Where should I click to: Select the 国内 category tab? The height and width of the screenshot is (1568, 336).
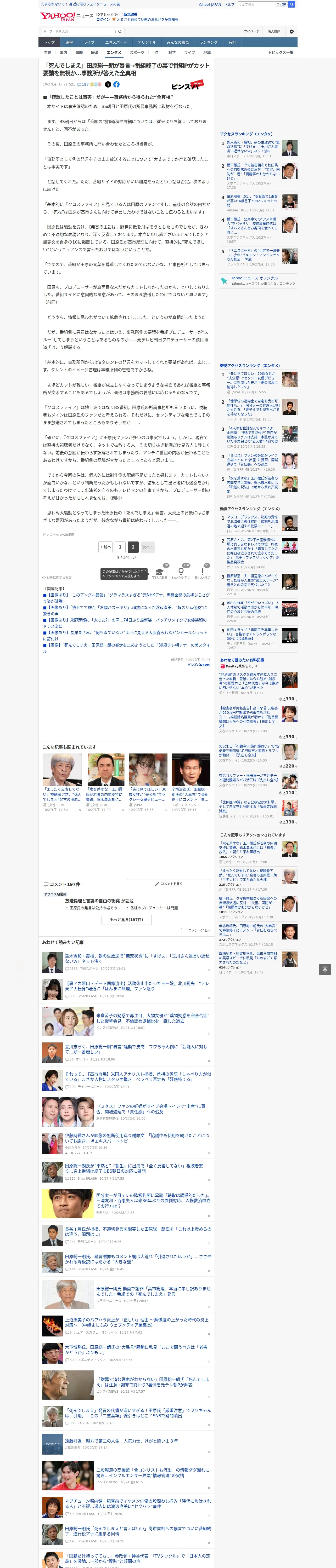tap(63, 52)
